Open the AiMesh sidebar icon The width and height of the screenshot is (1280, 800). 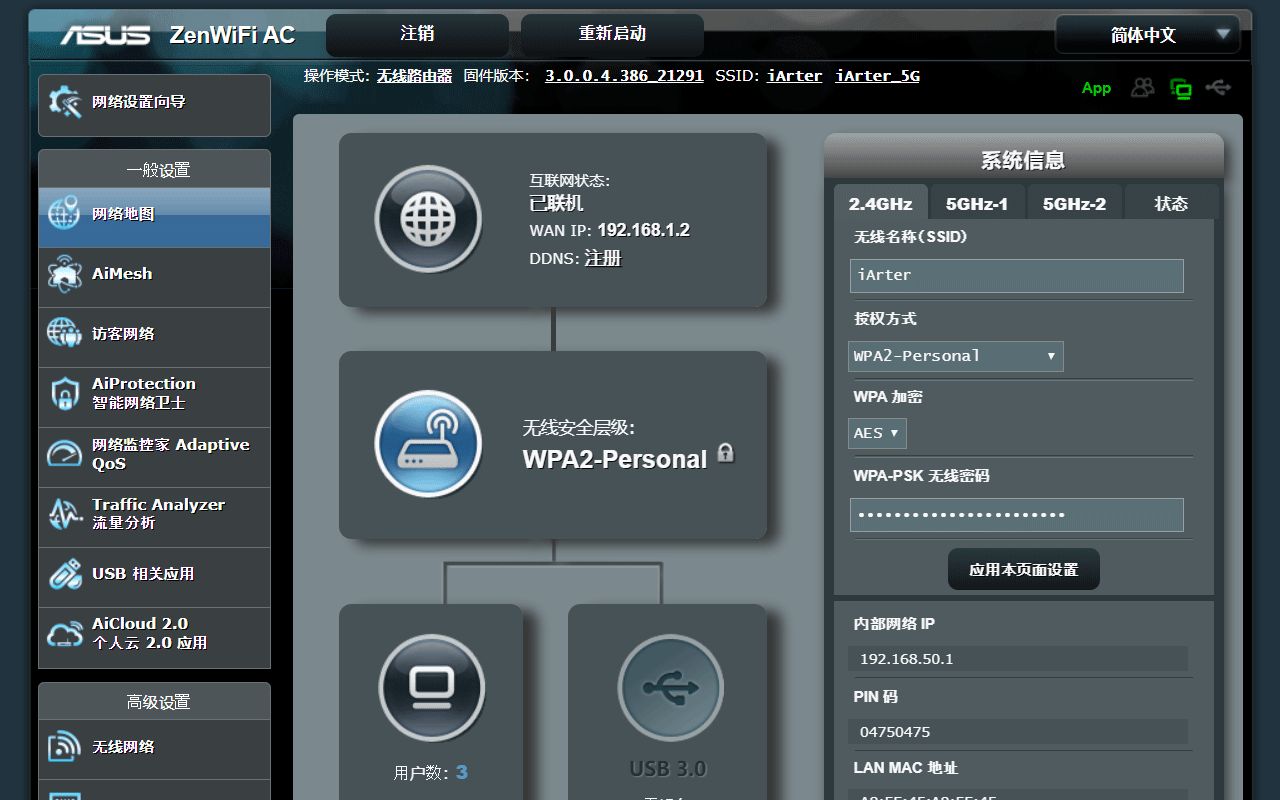click(64, 274)
